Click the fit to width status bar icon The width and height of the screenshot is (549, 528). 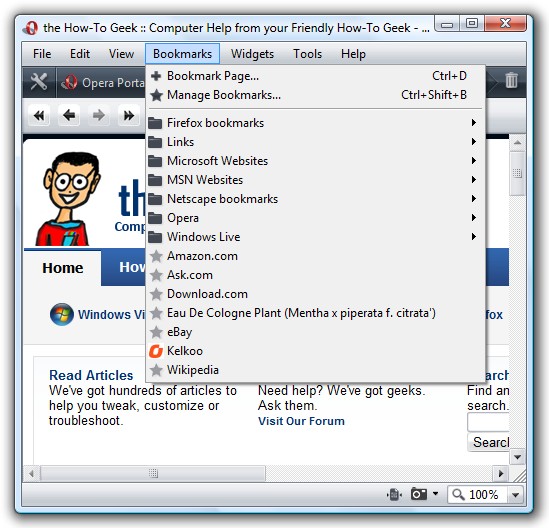(394, 494)
